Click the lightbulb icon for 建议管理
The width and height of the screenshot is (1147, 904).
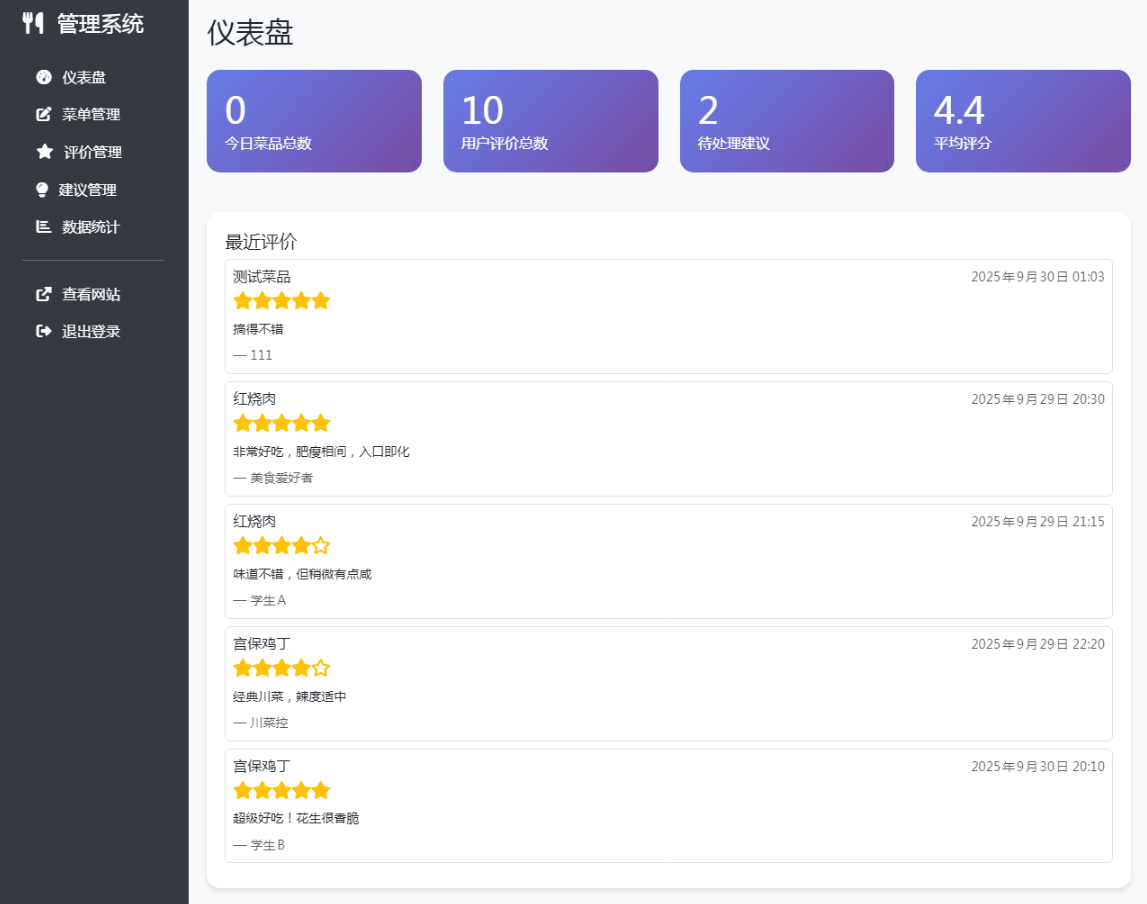[x=42, y=189]
